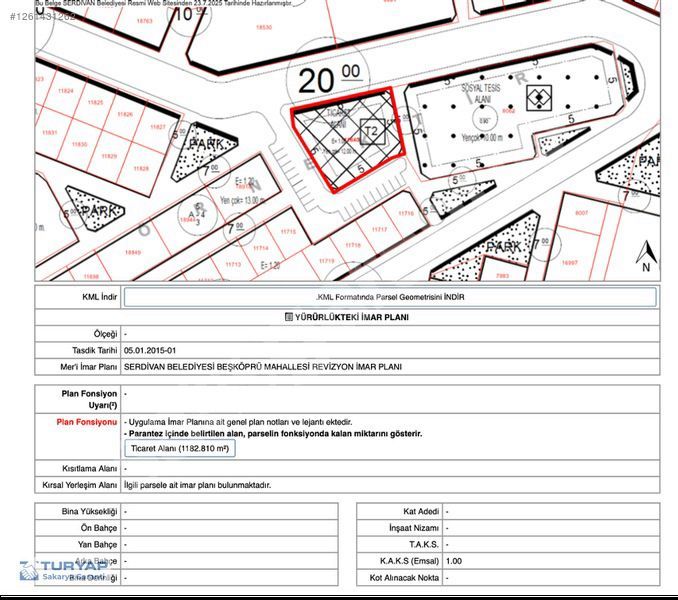Select the north arrow compass on the map

pyautogui.click(x=646, y=256)
